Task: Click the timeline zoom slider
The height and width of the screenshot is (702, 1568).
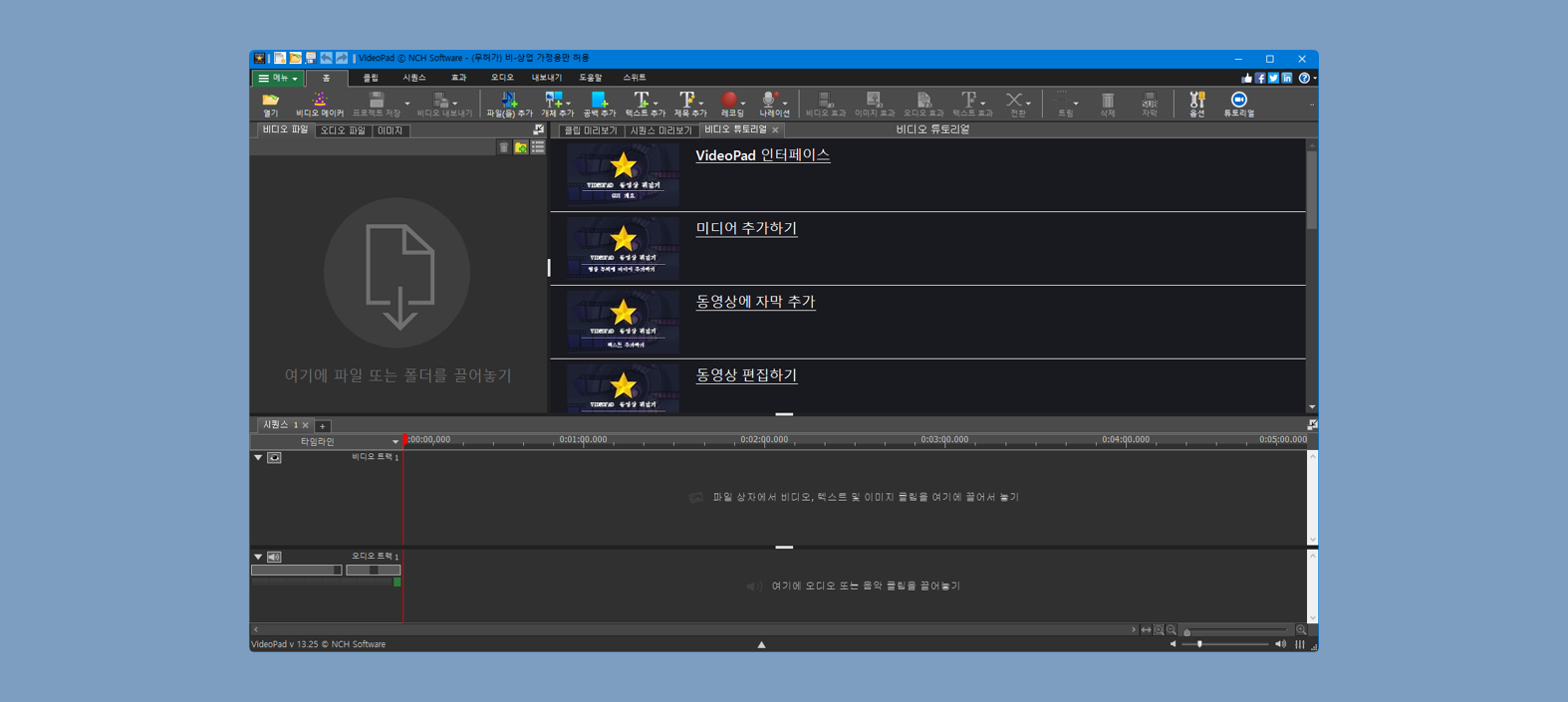Action: point(1235,630)
